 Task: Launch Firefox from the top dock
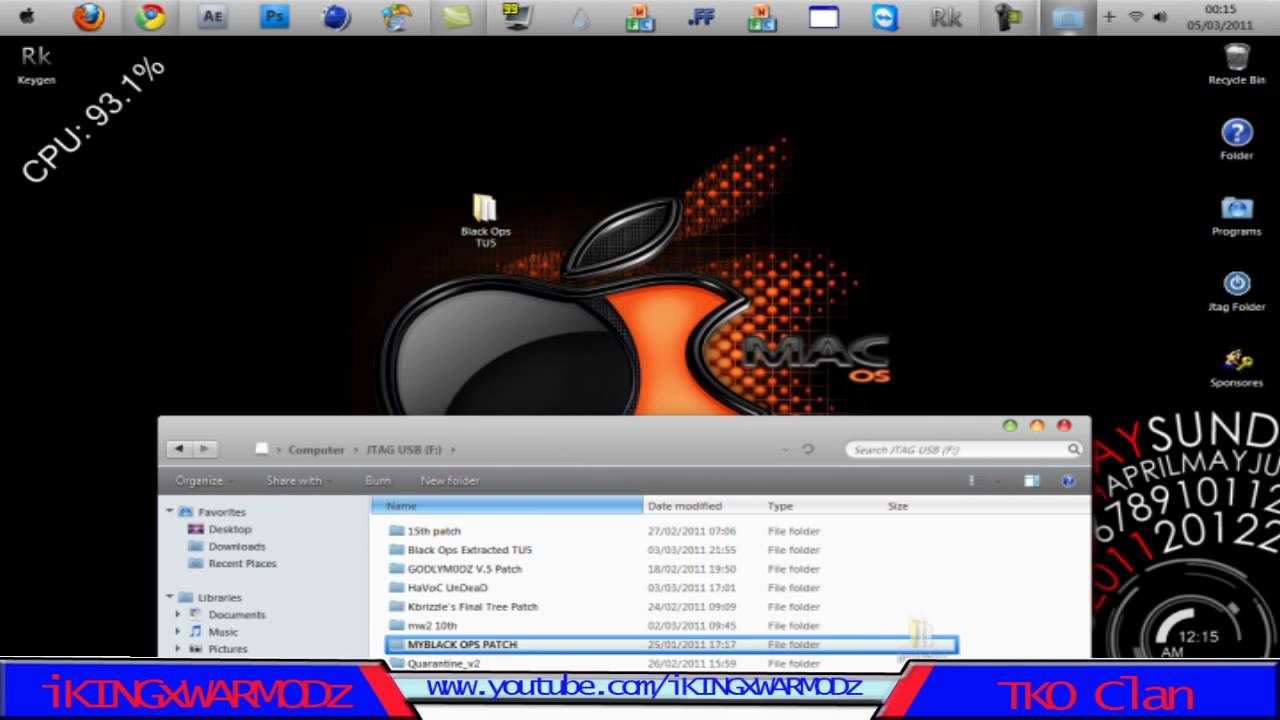pos(89,16)
